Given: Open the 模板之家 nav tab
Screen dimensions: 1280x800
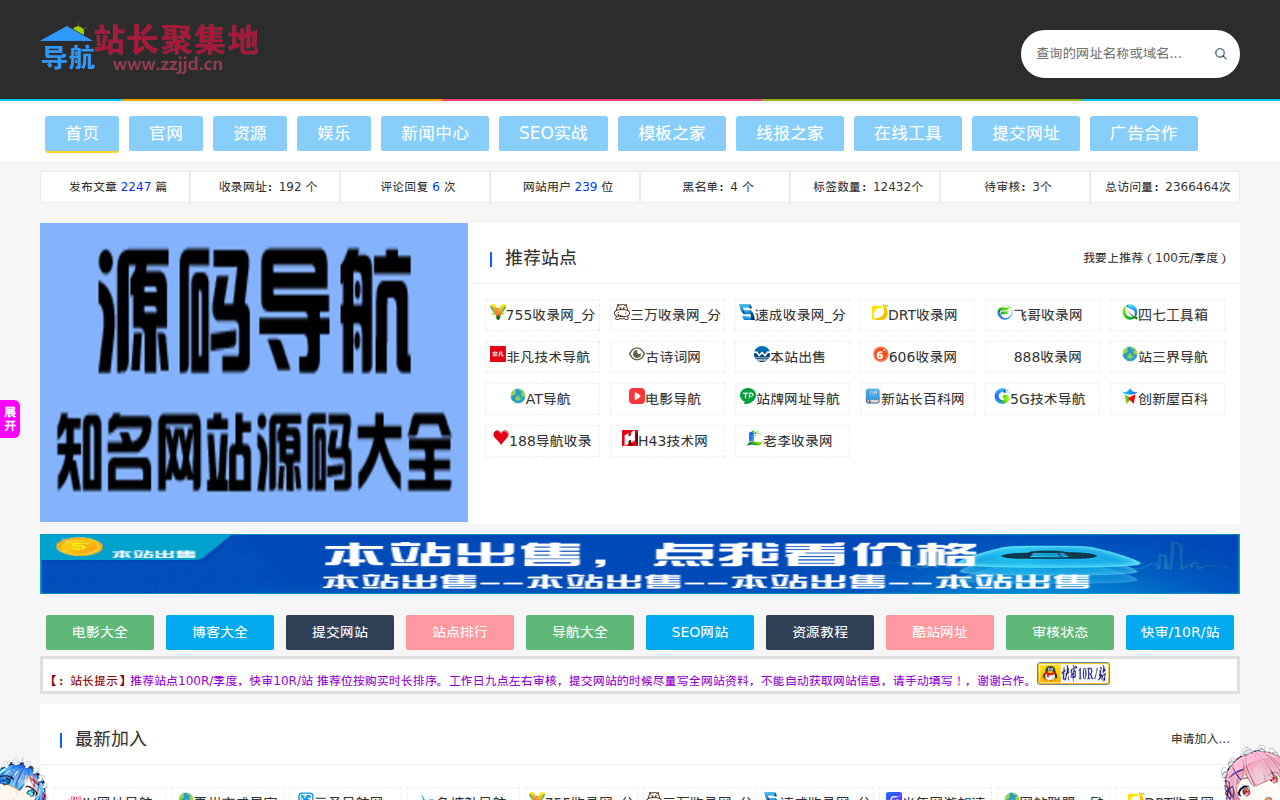Looking at the screenshot, I should (672, 134).
